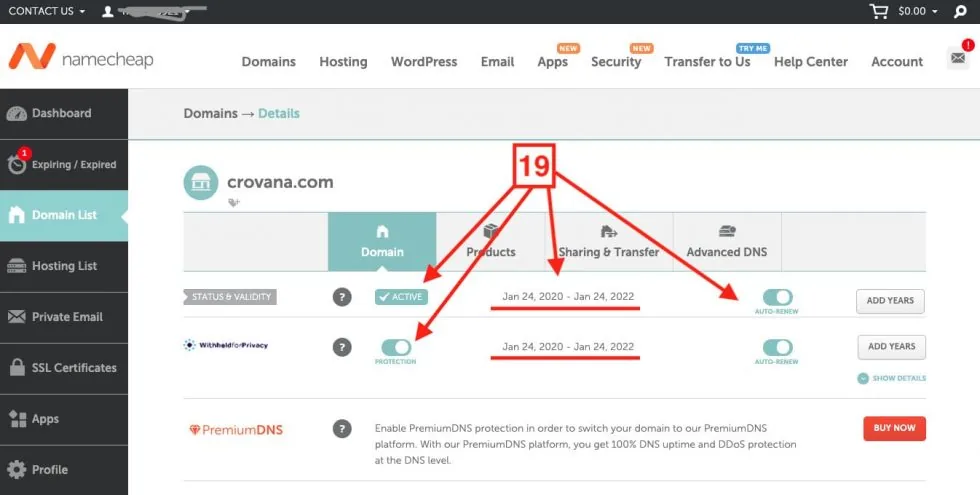Click the SSL Certificates padlock icon
Image resolution: width=980 pixels, height=495 pixels.
(17, 368)
